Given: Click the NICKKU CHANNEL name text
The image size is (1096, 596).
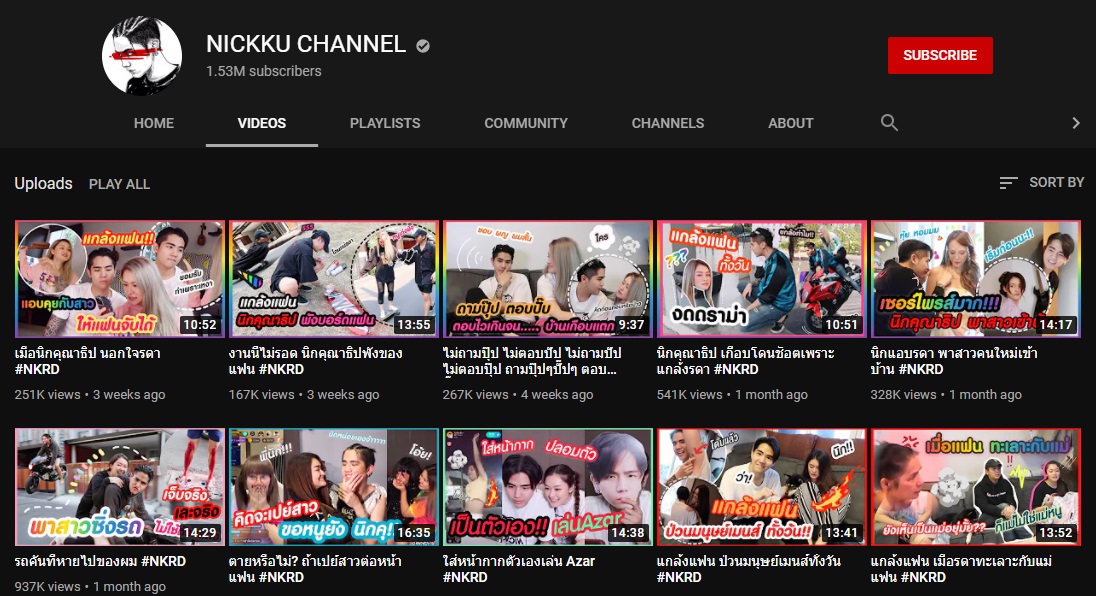Looking at the screenshot, I should [306, 44].
